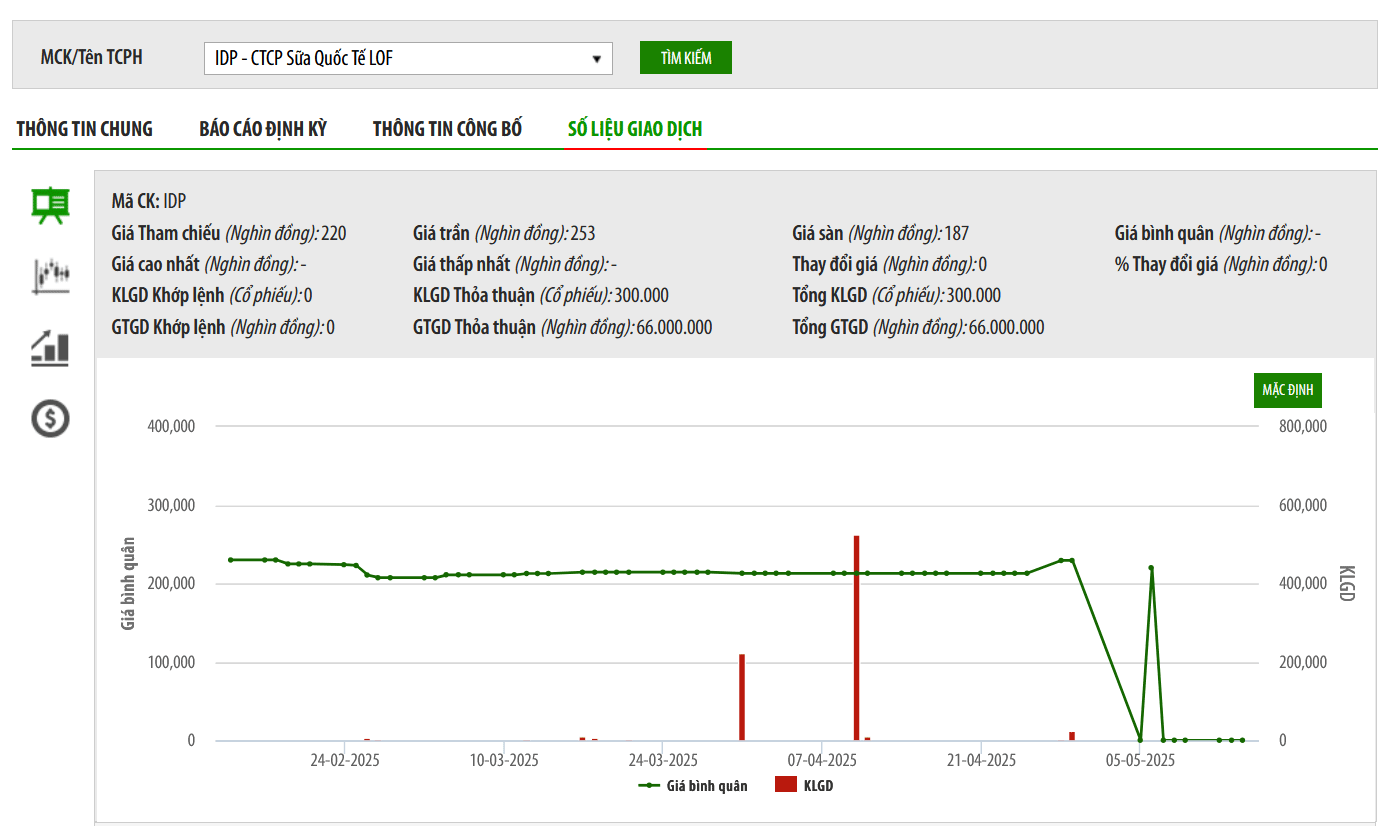1380x826 pixels.
Task: Open the BÁO CÁO ĐỊNH KỲ tab
Action: click(263, 129)
